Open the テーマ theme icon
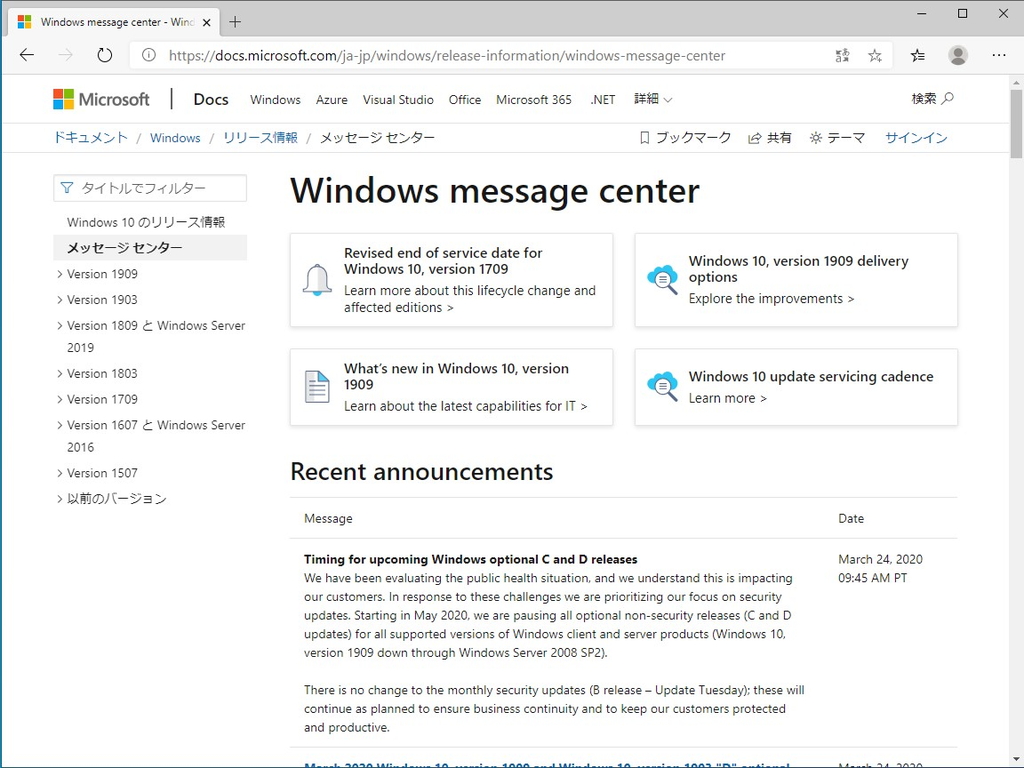This screenshot has width=1024, height=768. (816, 137)
